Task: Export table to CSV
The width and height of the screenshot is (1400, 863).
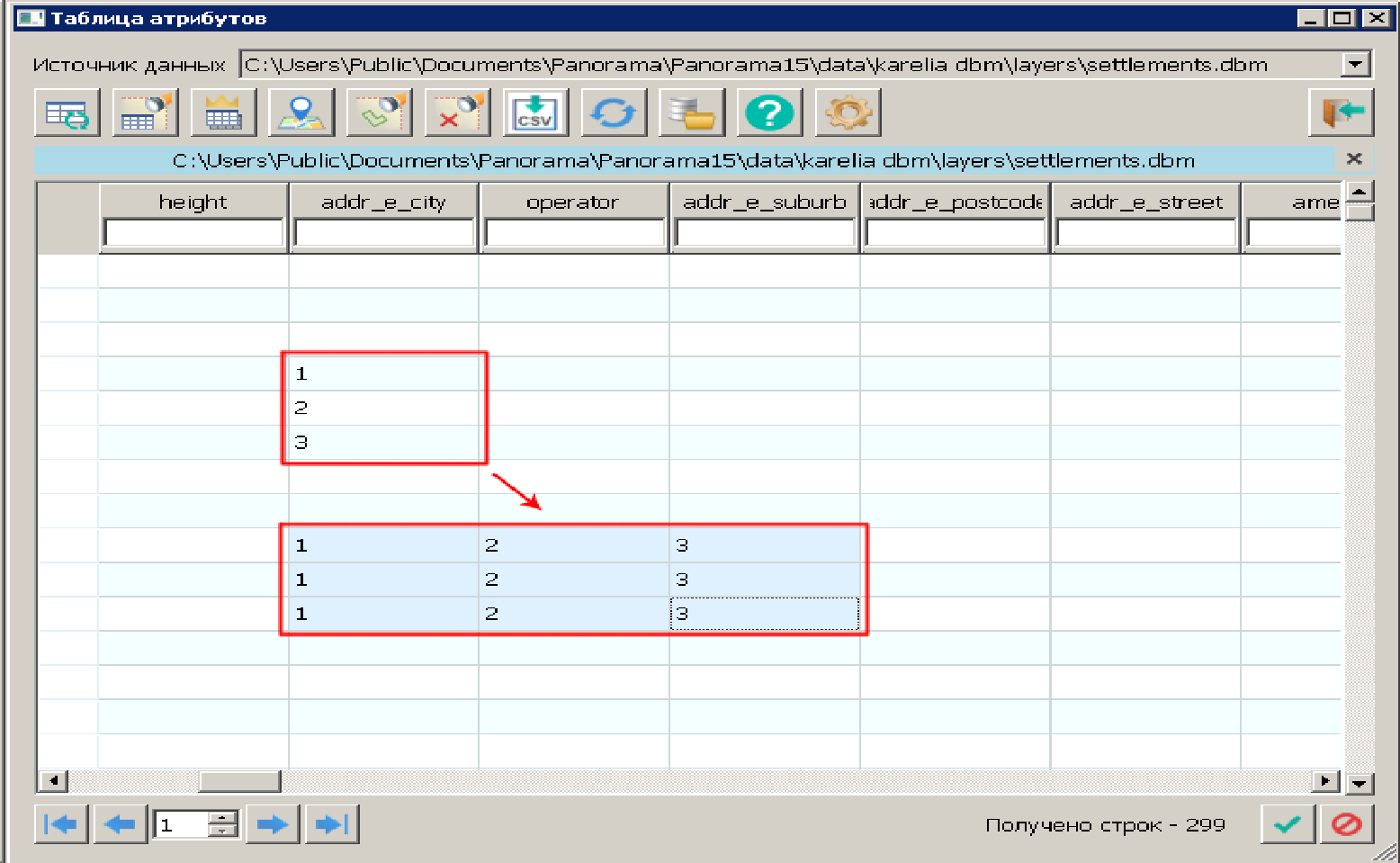Action: pos(535,113)
